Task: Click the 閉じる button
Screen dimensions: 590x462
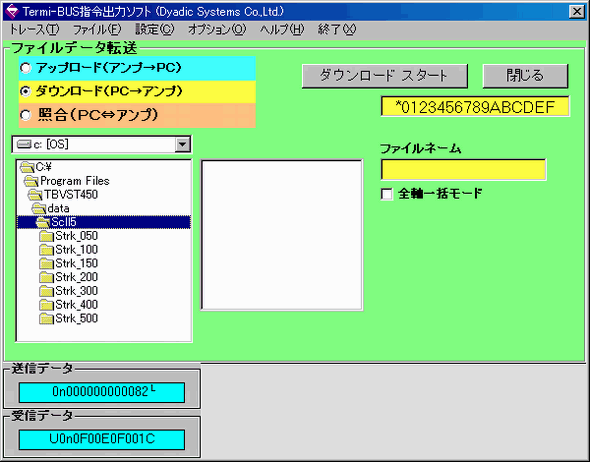Action: click(x=525, y=76)
